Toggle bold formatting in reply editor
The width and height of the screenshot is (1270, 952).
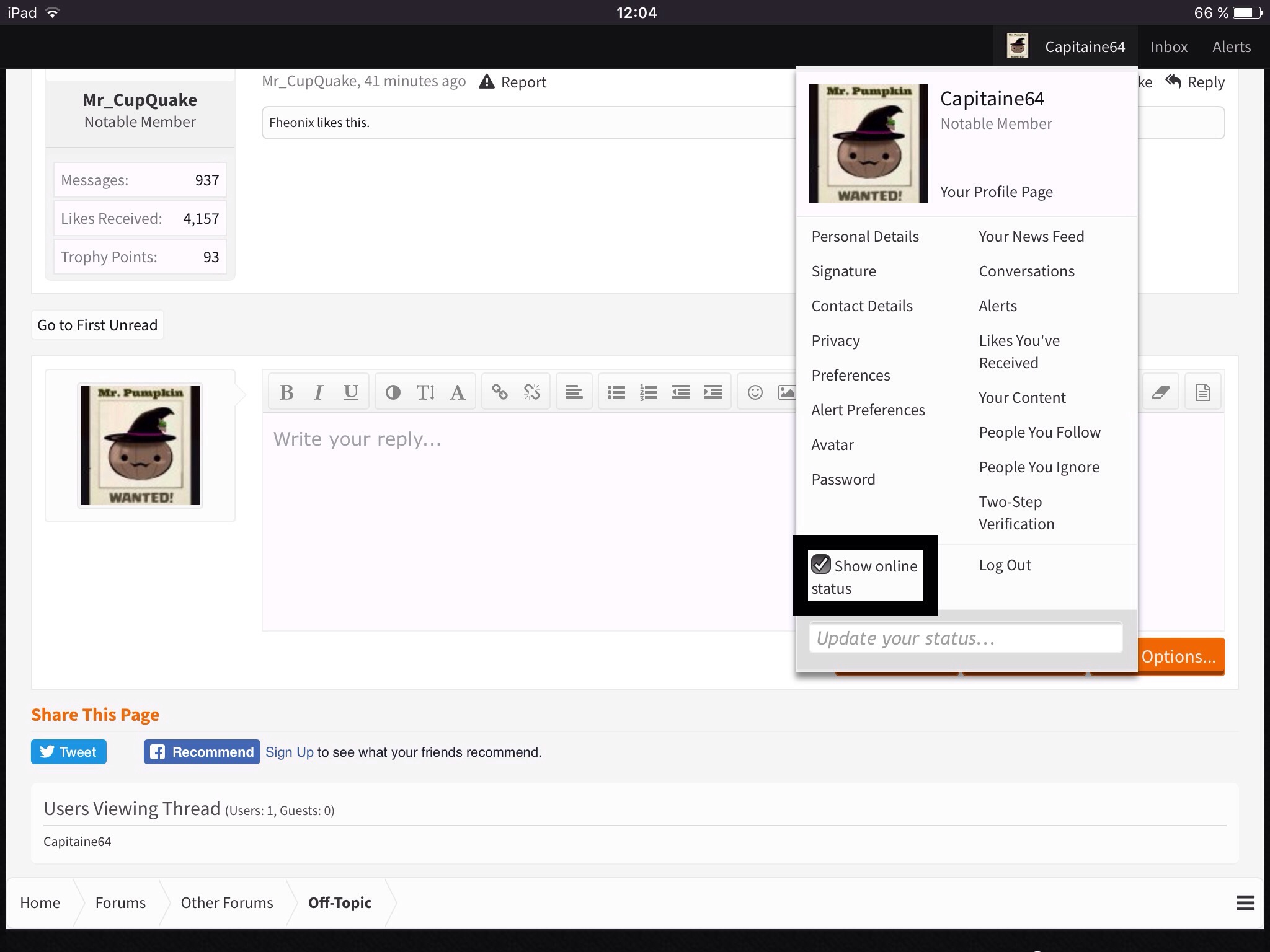286,392
